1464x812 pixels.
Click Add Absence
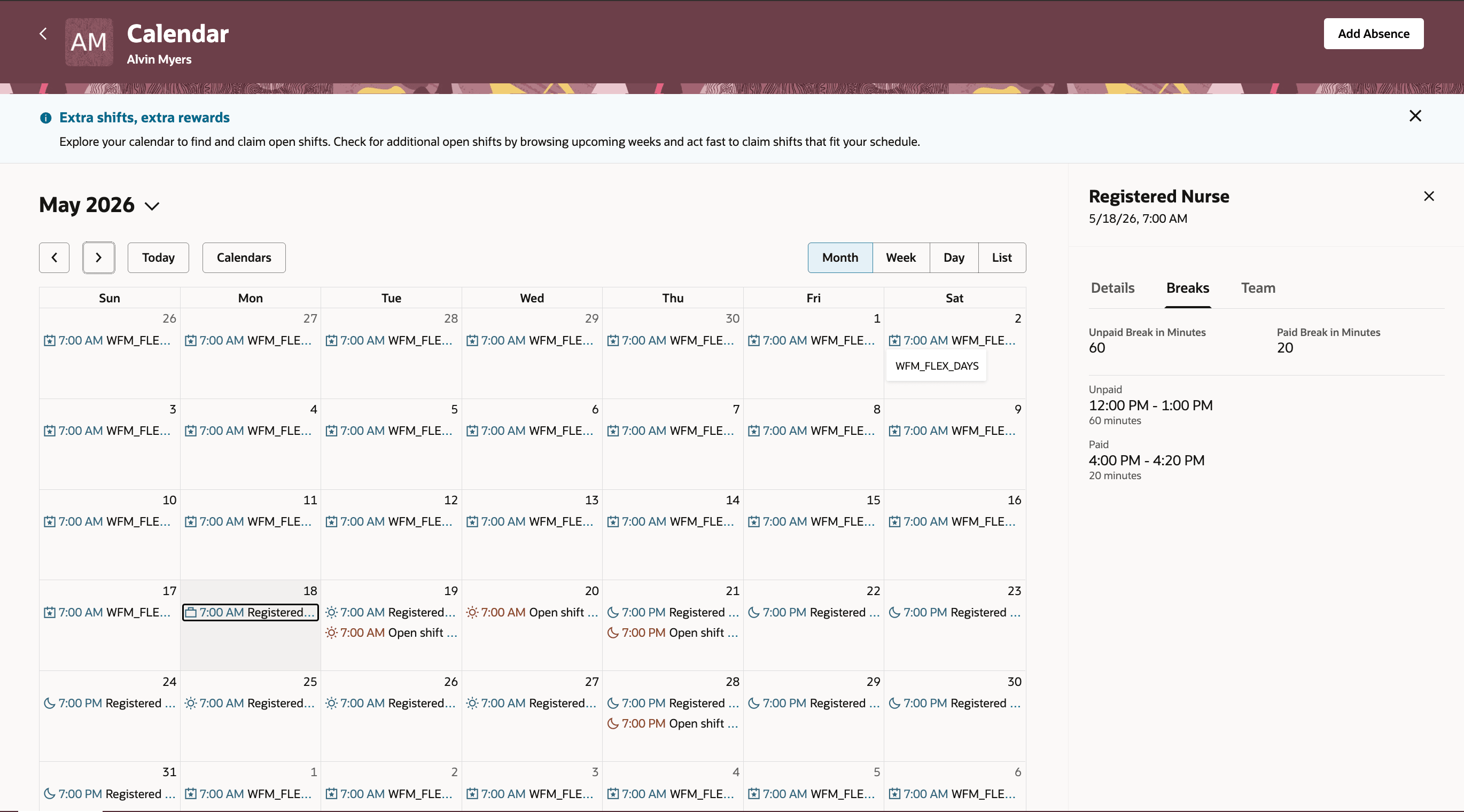(1373, 34)
